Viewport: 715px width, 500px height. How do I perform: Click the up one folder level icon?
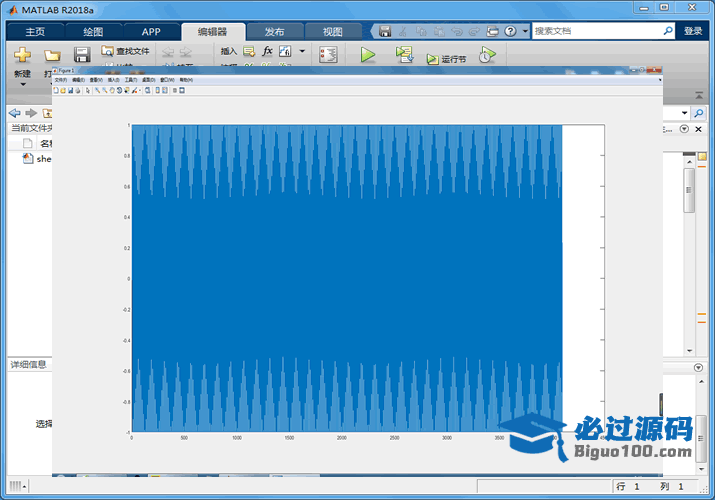coord(47,113)
